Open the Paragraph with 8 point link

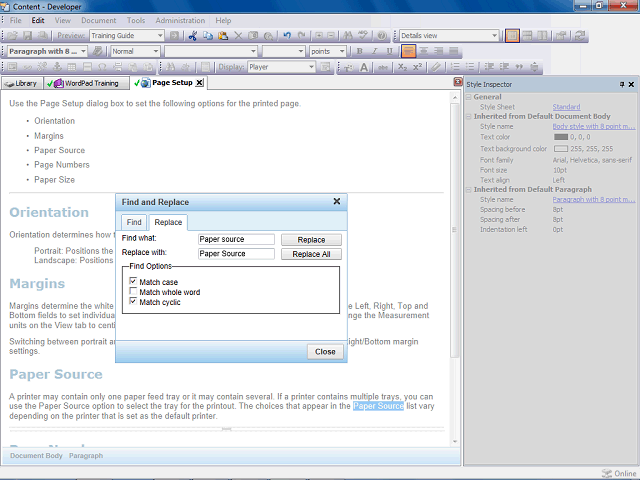point(593,200)
